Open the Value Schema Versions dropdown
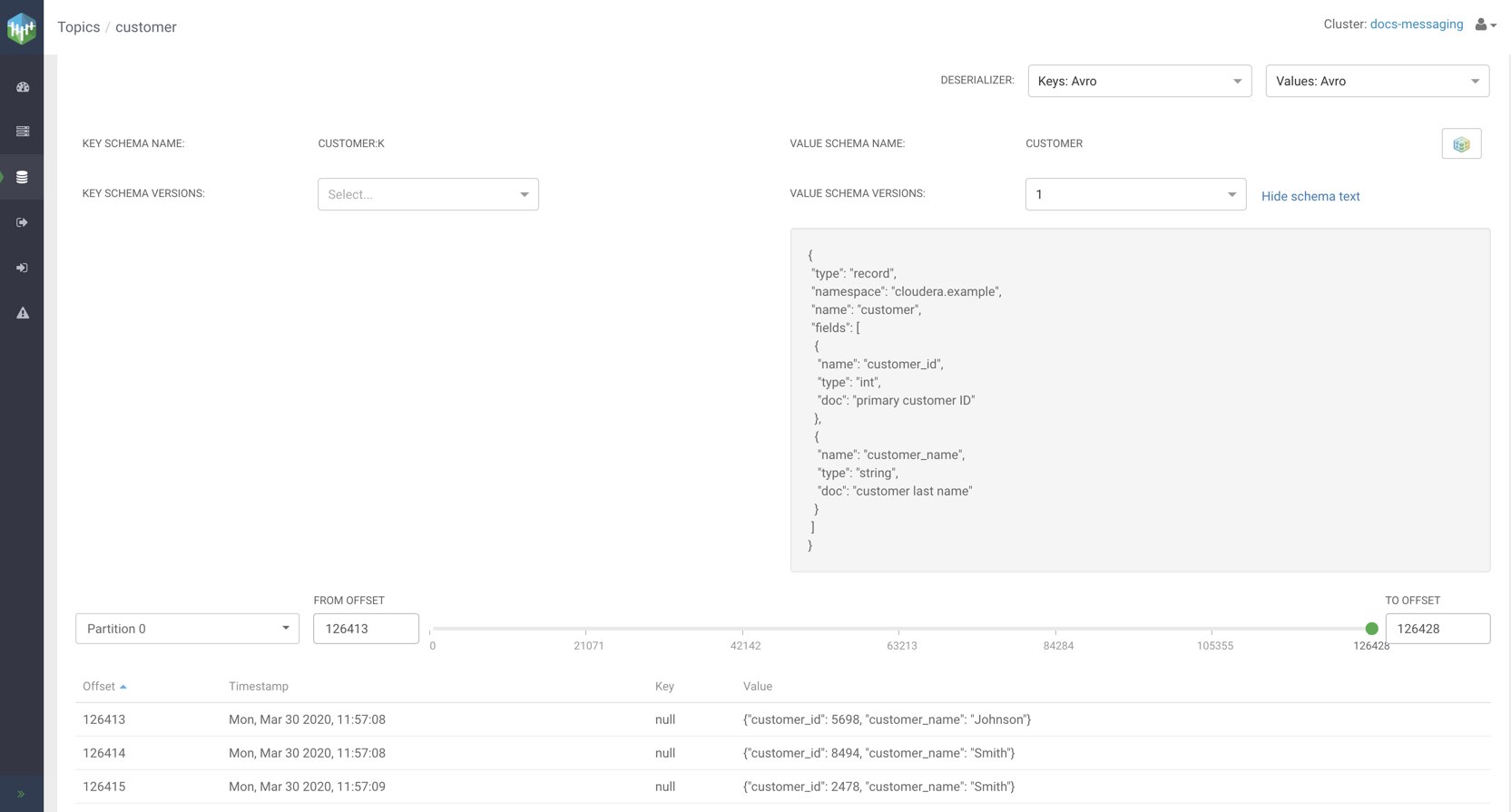The image size is (1511, 812). (1135, 194)
